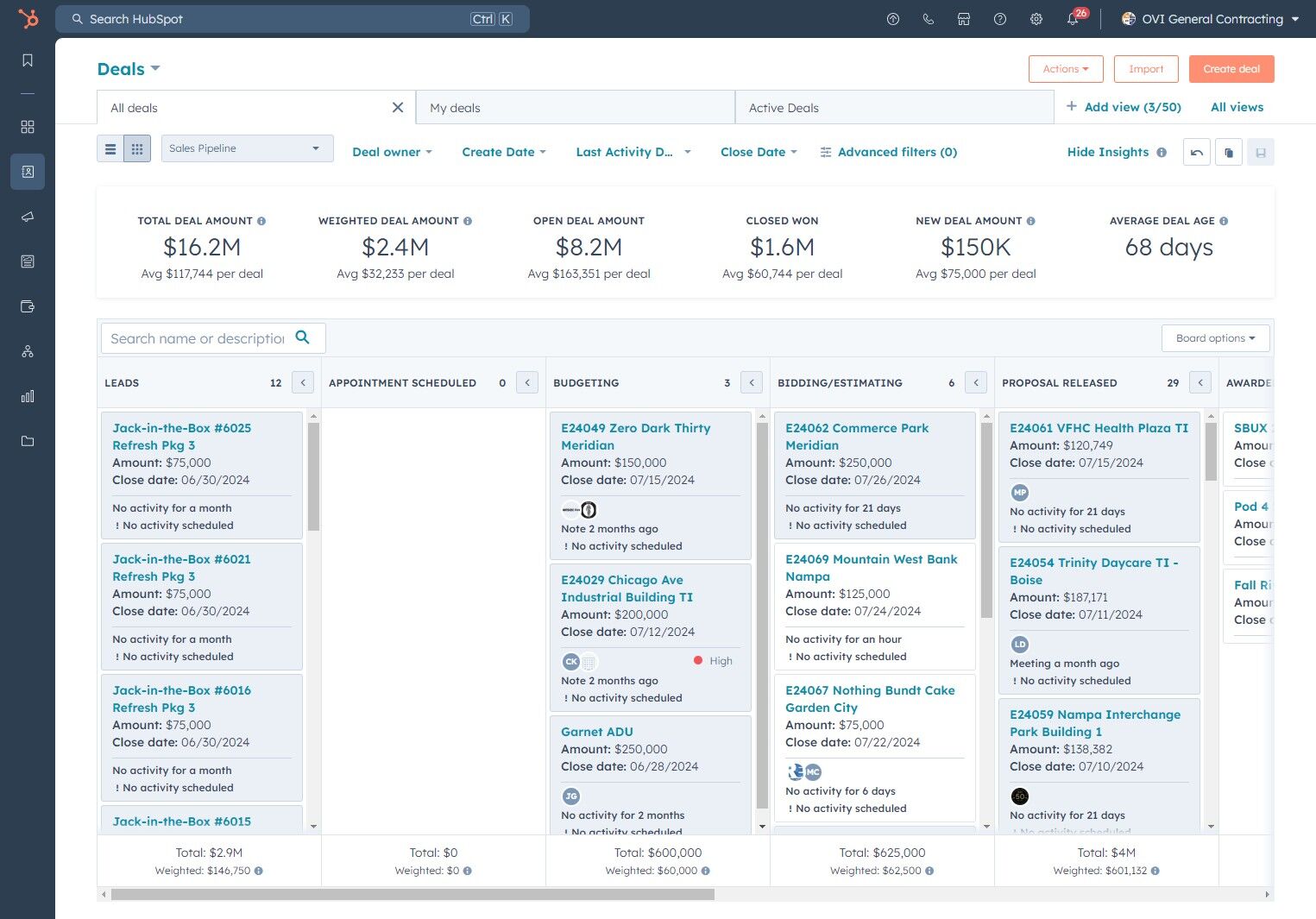This screenshot has width=1316, height=919.
Task: Open the Marketing megaphone icon in the sidebar
Action: pos(28,217)
